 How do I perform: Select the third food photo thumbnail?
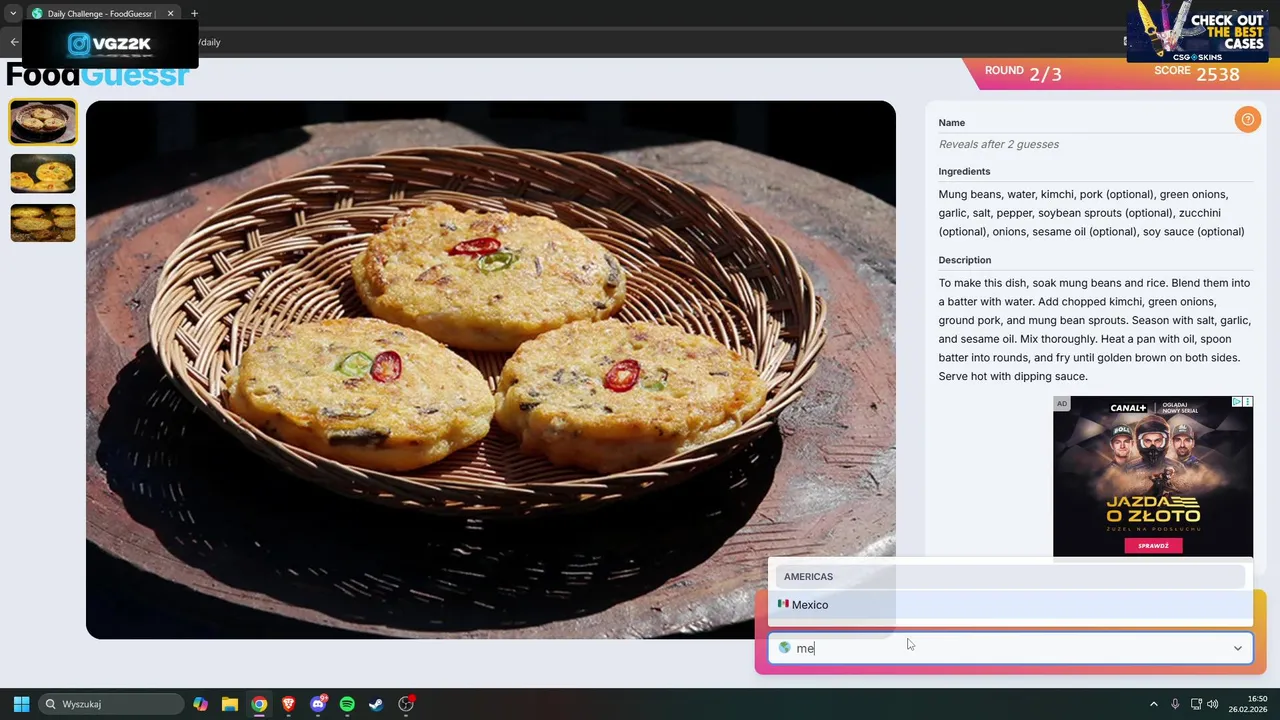point(43,223)
